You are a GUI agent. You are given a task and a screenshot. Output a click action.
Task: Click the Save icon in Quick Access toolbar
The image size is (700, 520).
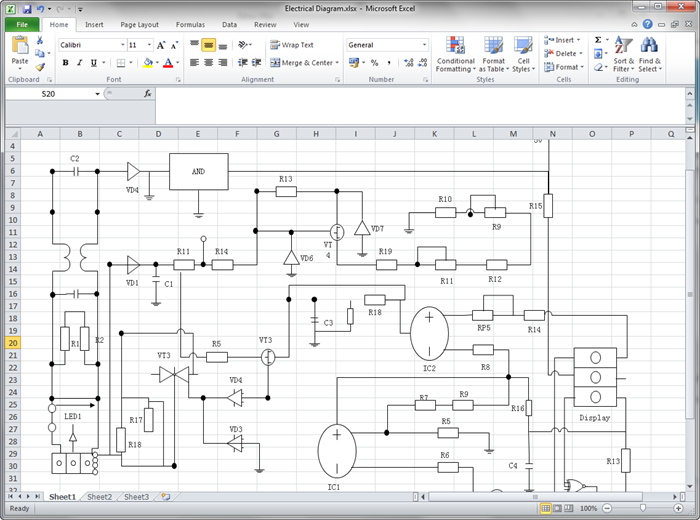pos(25,9)
